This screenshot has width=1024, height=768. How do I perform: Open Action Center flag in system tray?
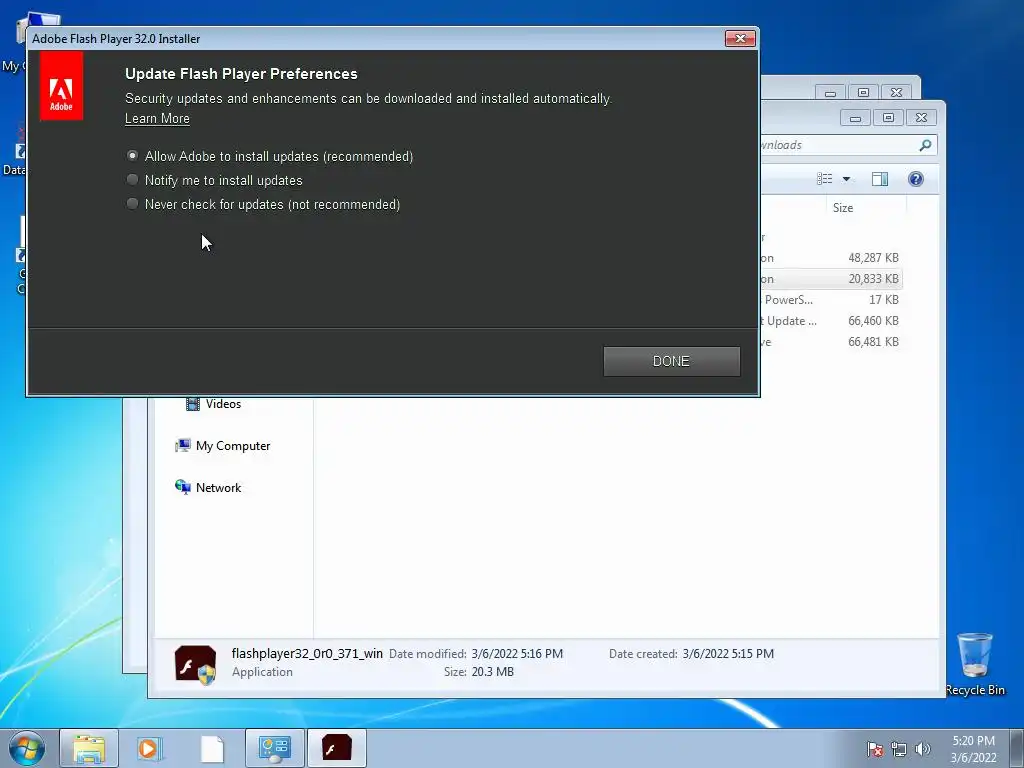874,749
